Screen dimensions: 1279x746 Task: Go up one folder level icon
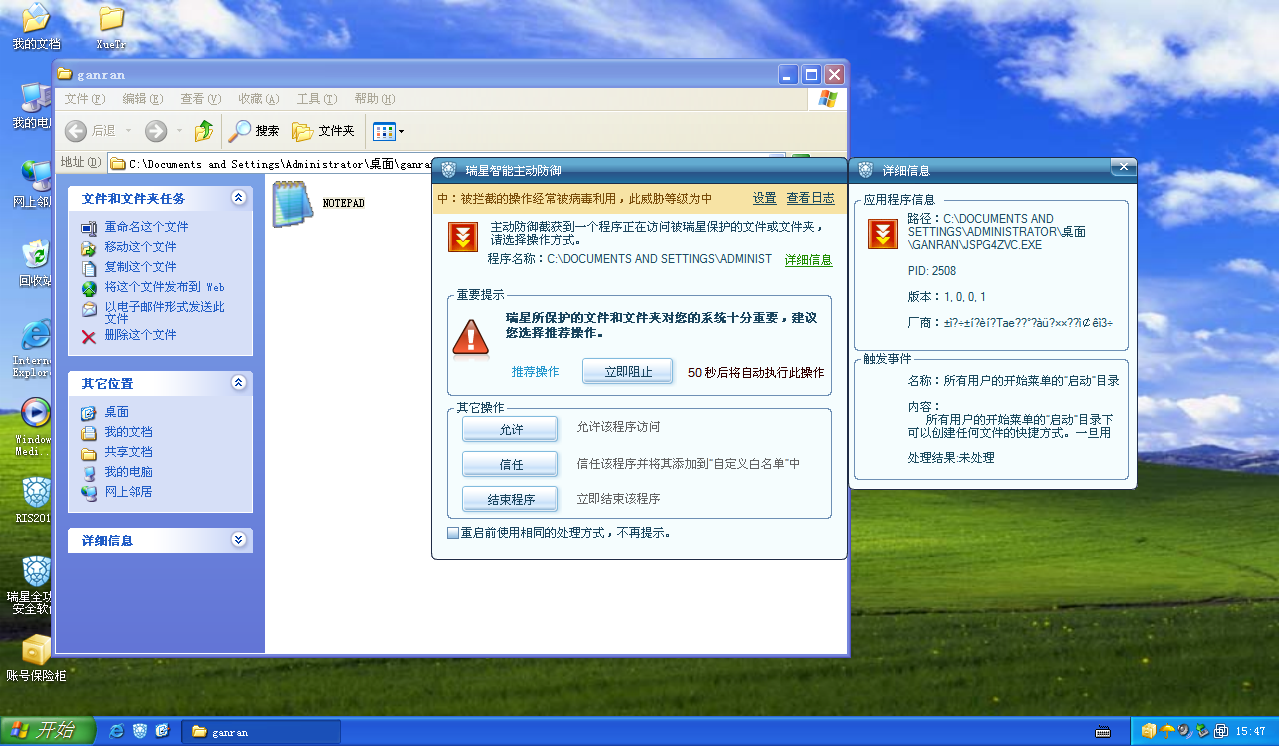point(205,131)
